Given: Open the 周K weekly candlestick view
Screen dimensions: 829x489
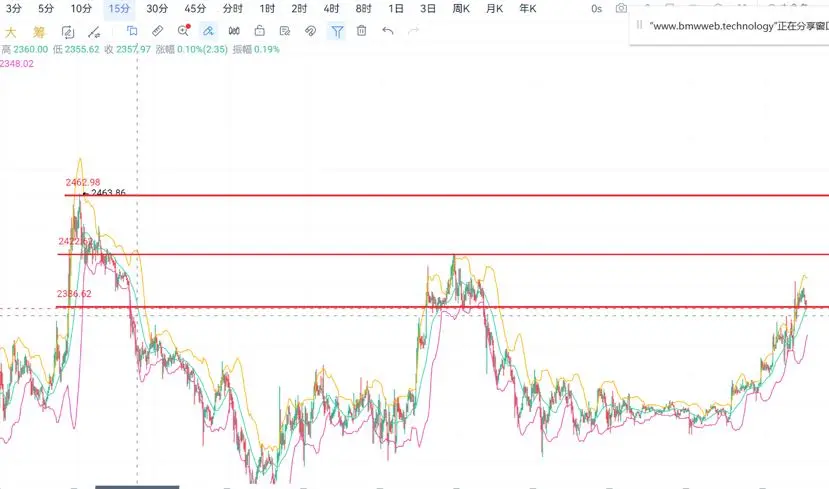Looking at the screenshot, I should [461, 8].
